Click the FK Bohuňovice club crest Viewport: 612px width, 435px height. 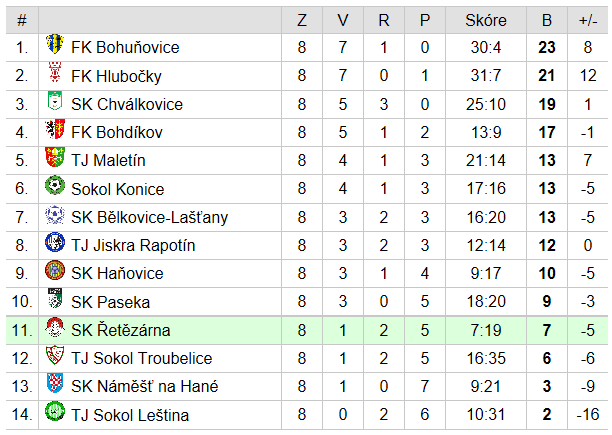pyautogui.click(x=55, y=44)
